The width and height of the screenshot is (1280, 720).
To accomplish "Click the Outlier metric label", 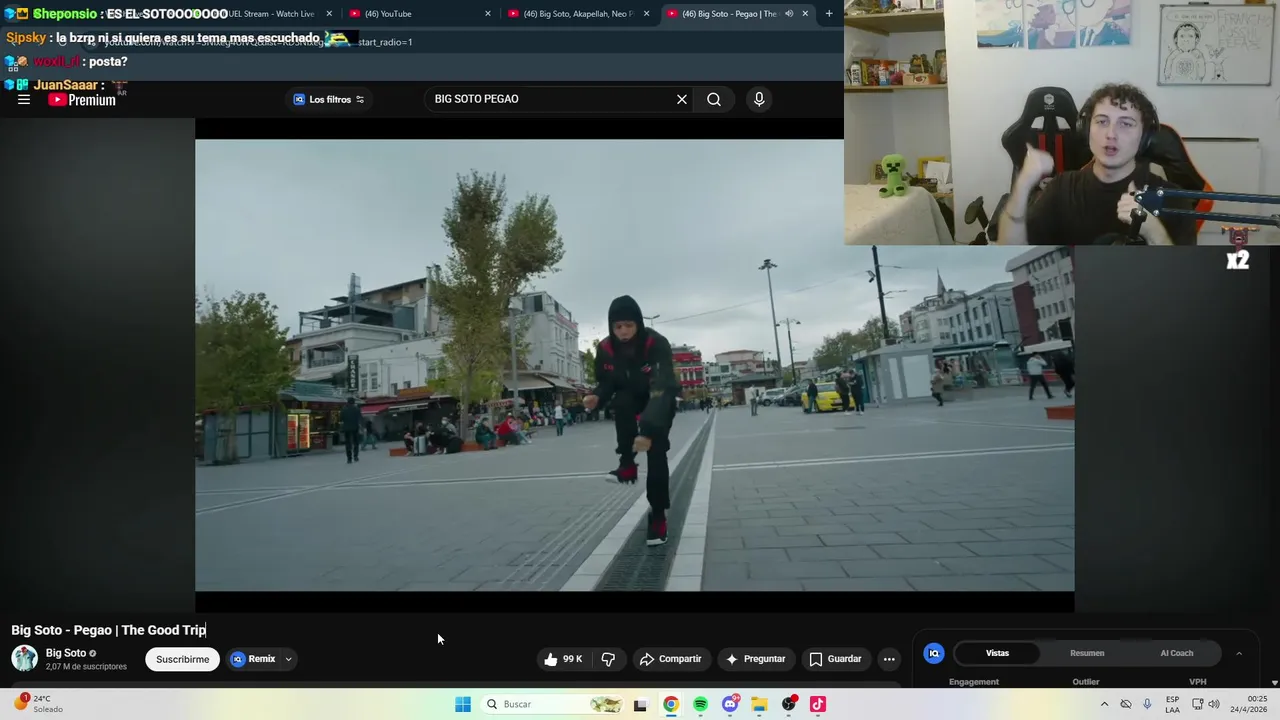I will [1086, 682].
